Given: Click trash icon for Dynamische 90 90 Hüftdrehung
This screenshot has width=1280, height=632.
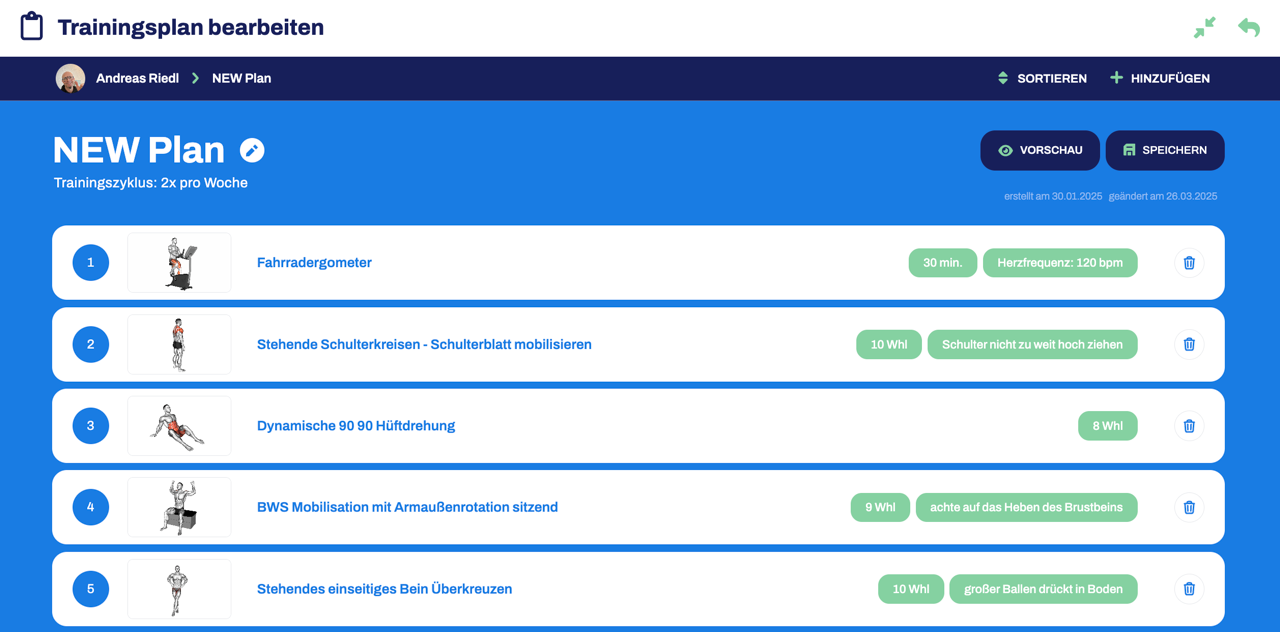Looking at the screenshot, I should (1189, 426).
